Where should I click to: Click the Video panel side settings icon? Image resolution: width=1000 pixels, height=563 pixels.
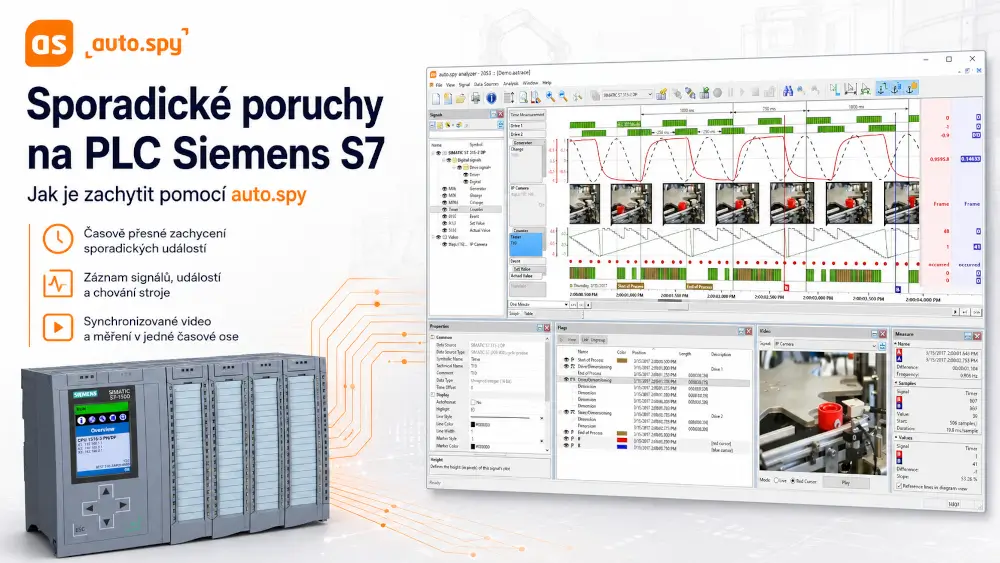pyautogui.click(x=882, y=346)
